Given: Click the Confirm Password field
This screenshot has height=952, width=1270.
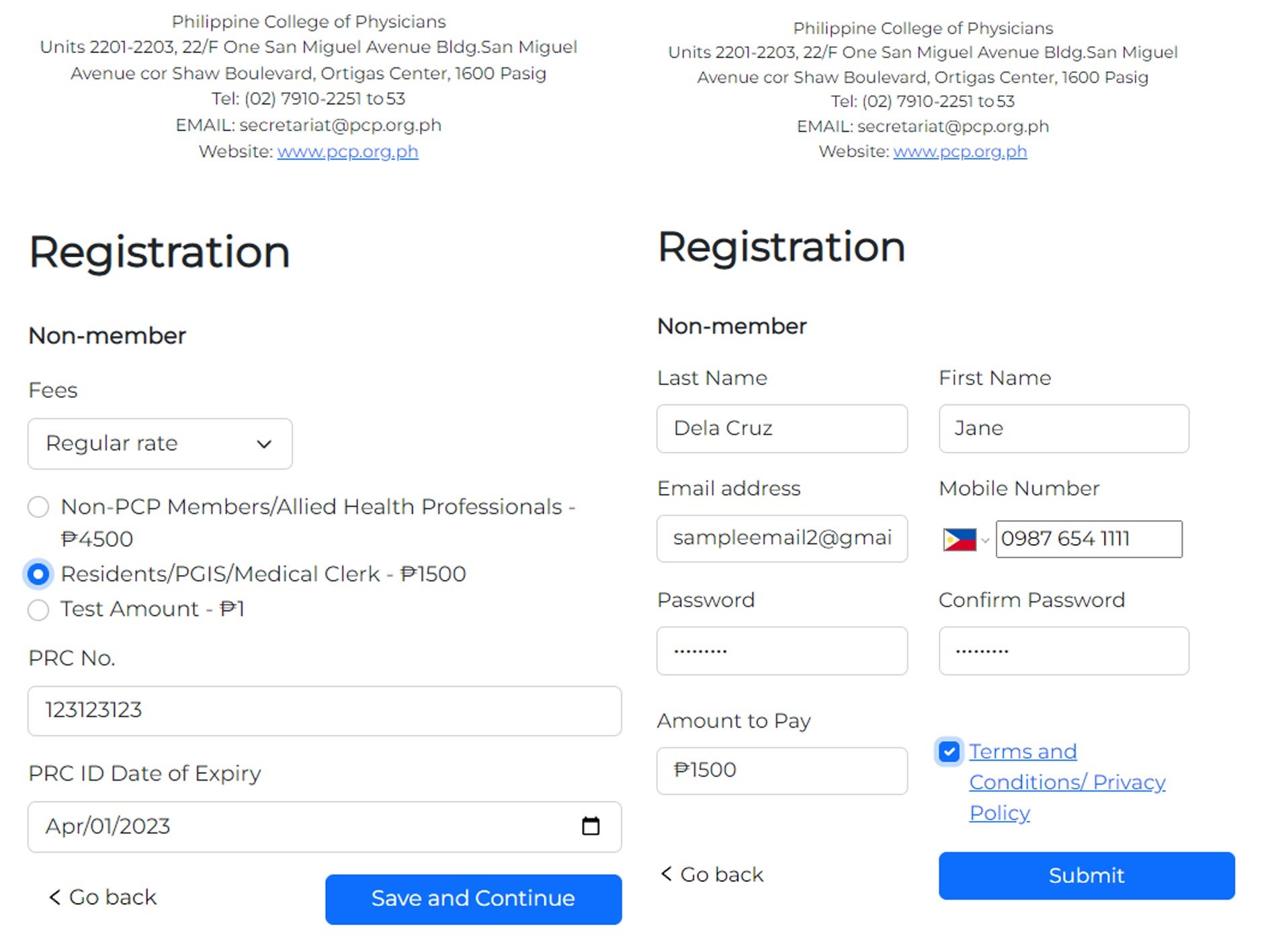Looking at the screenshot, I should (1063, 650).
